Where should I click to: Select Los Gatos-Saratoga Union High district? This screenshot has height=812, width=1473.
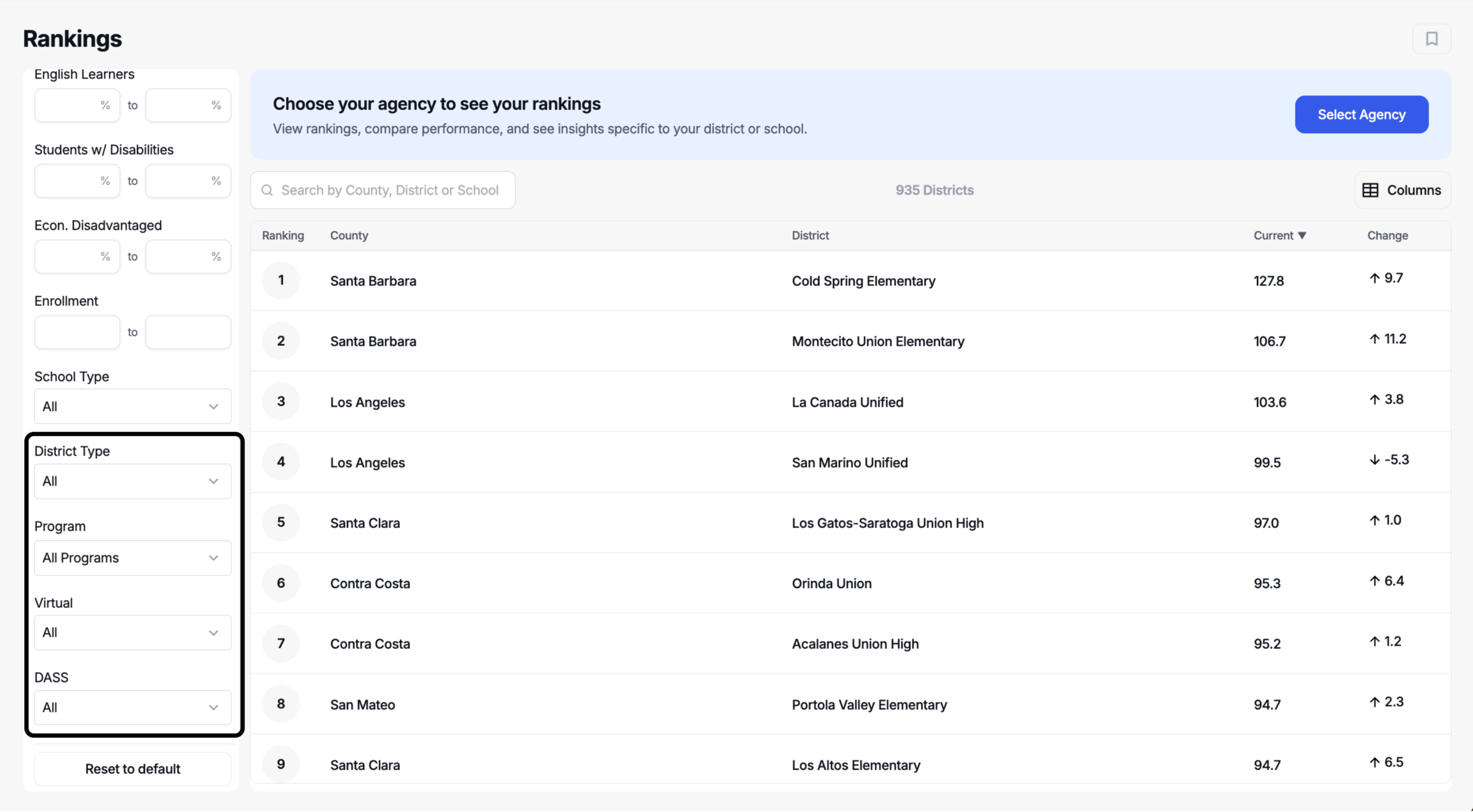(x=888, y=523)
